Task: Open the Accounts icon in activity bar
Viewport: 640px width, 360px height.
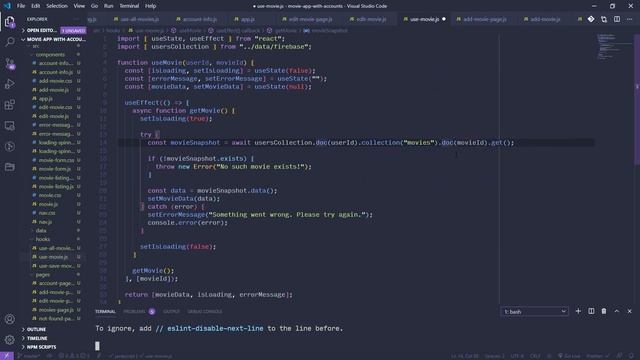Action: pos(10,319)
